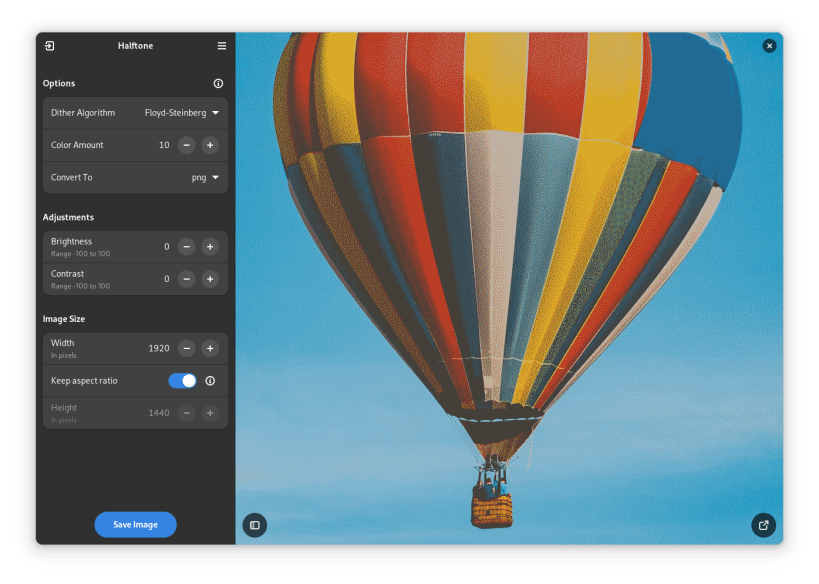Decrease Brightness with the minus button

(x=186, y=247)
